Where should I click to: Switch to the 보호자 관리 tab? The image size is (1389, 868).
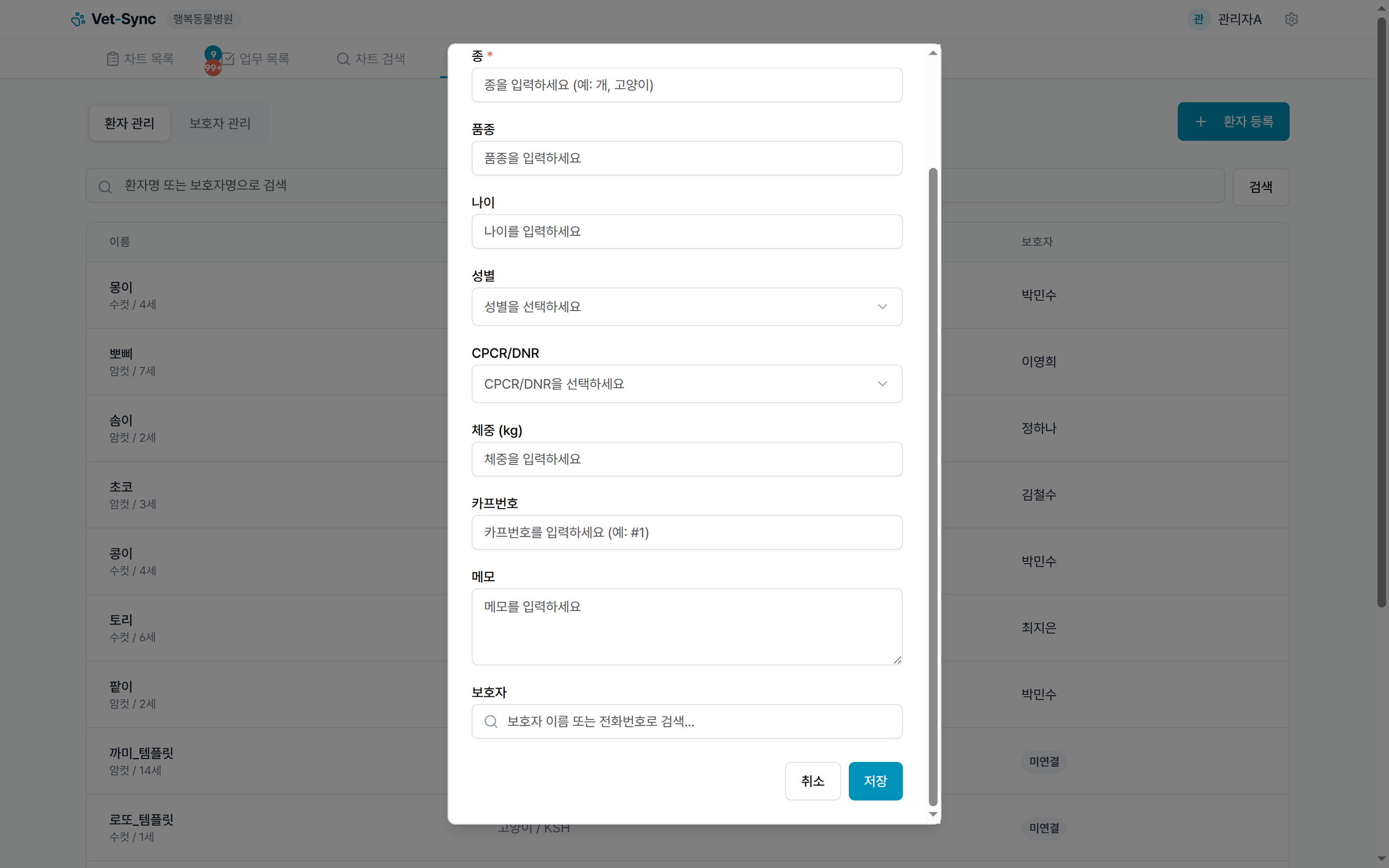(x=219, y=123)
